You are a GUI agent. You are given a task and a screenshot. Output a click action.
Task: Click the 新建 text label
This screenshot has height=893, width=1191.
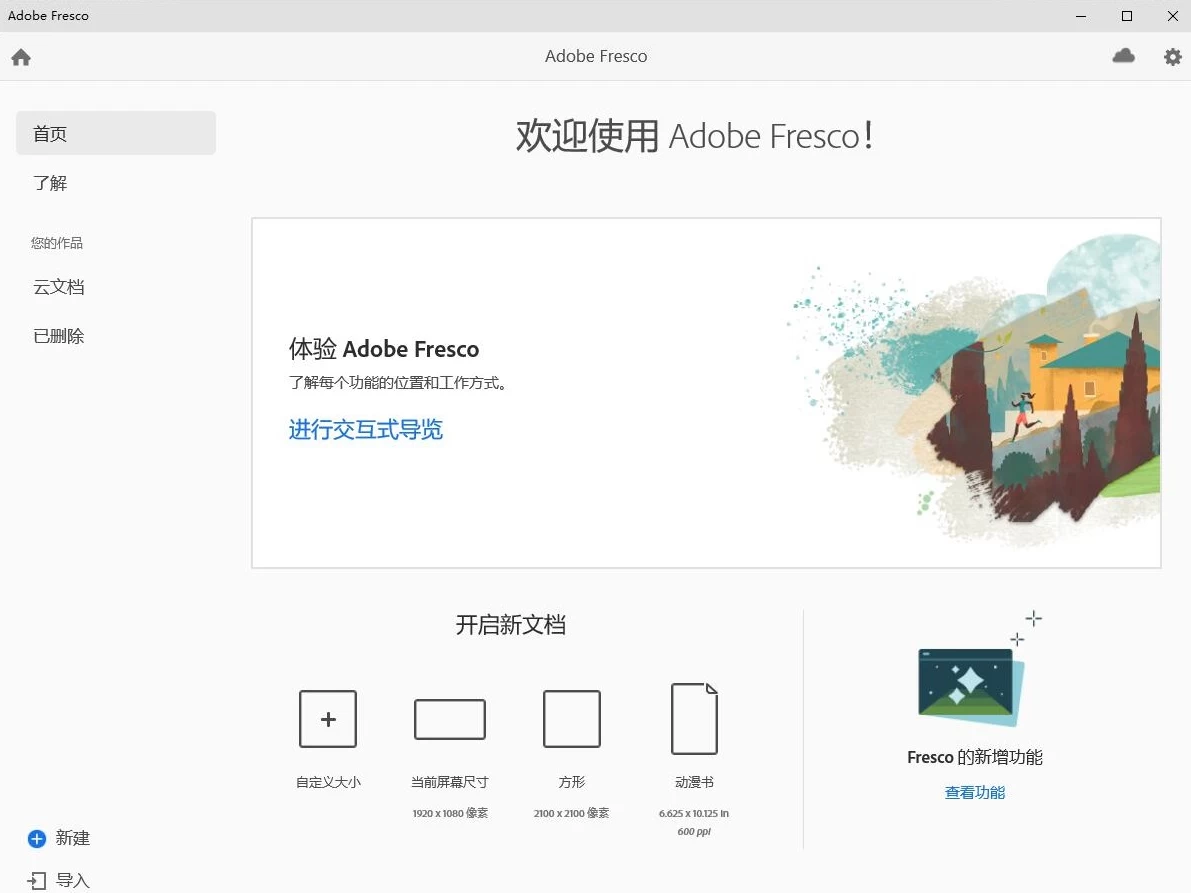(73, 838)
